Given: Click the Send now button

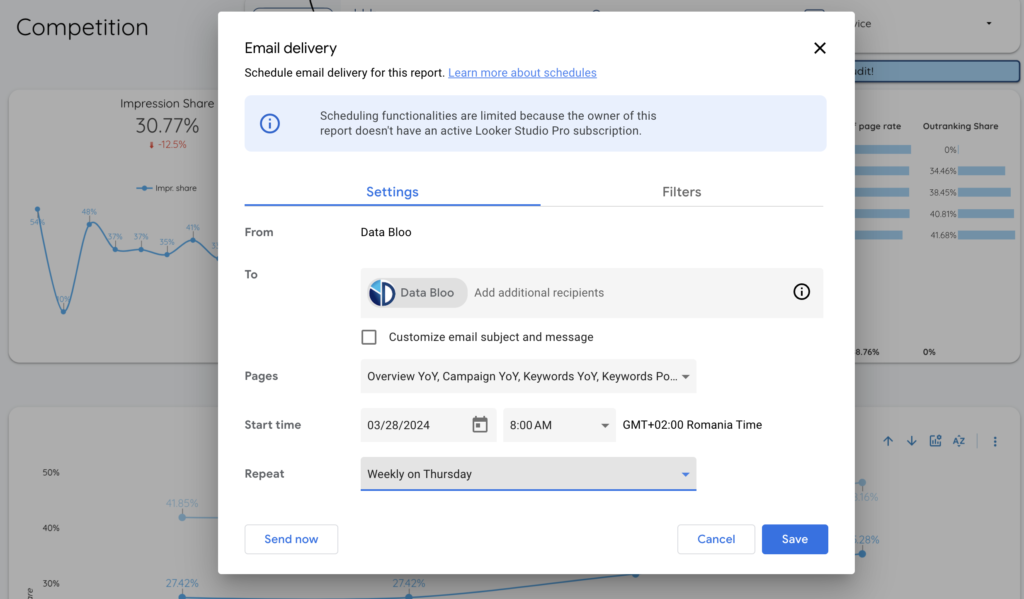Looking at the screenshot, I should click(291, 539).
